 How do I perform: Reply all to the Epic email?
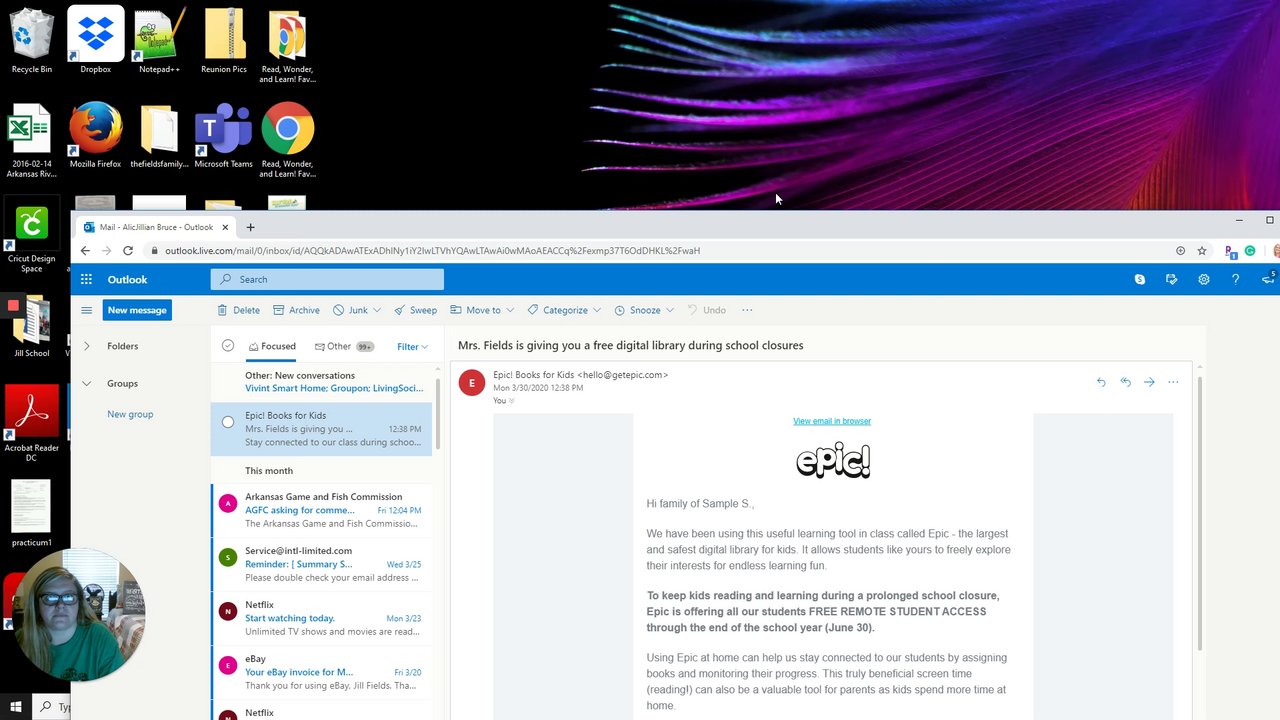click(x=1125, y=382)
